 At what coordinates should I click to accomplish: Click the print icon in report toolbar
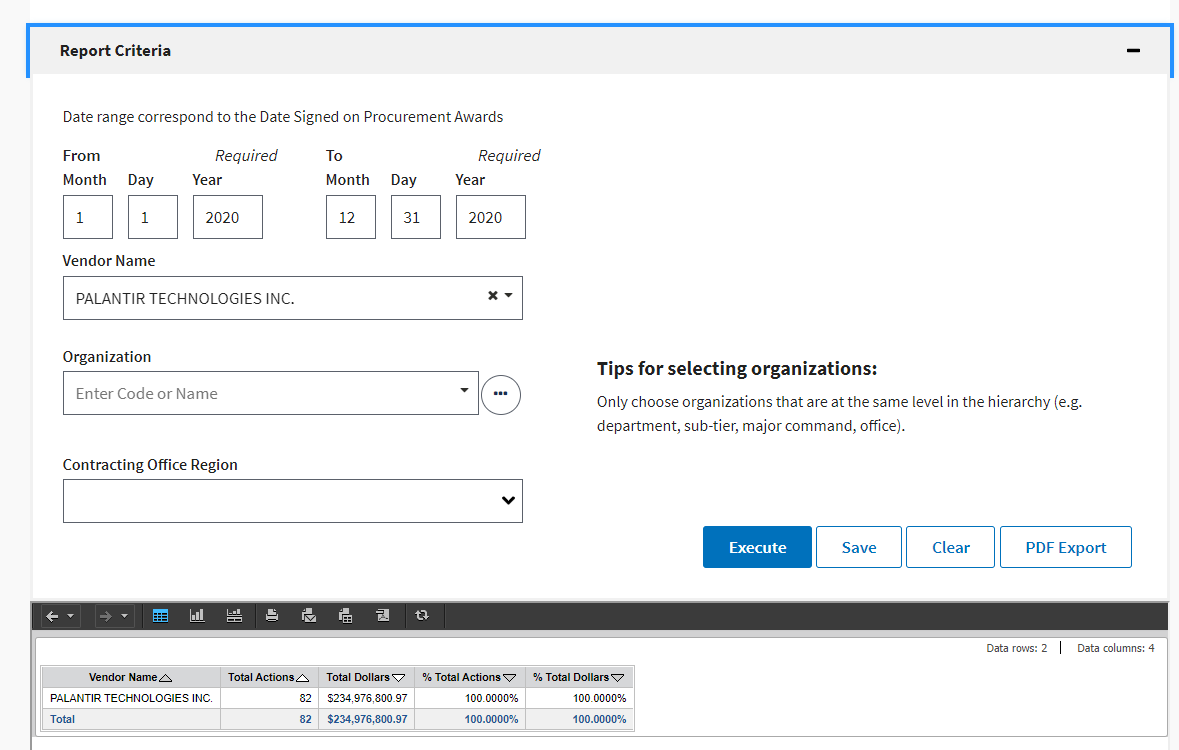pyautogui.click(x=272, y=616)
